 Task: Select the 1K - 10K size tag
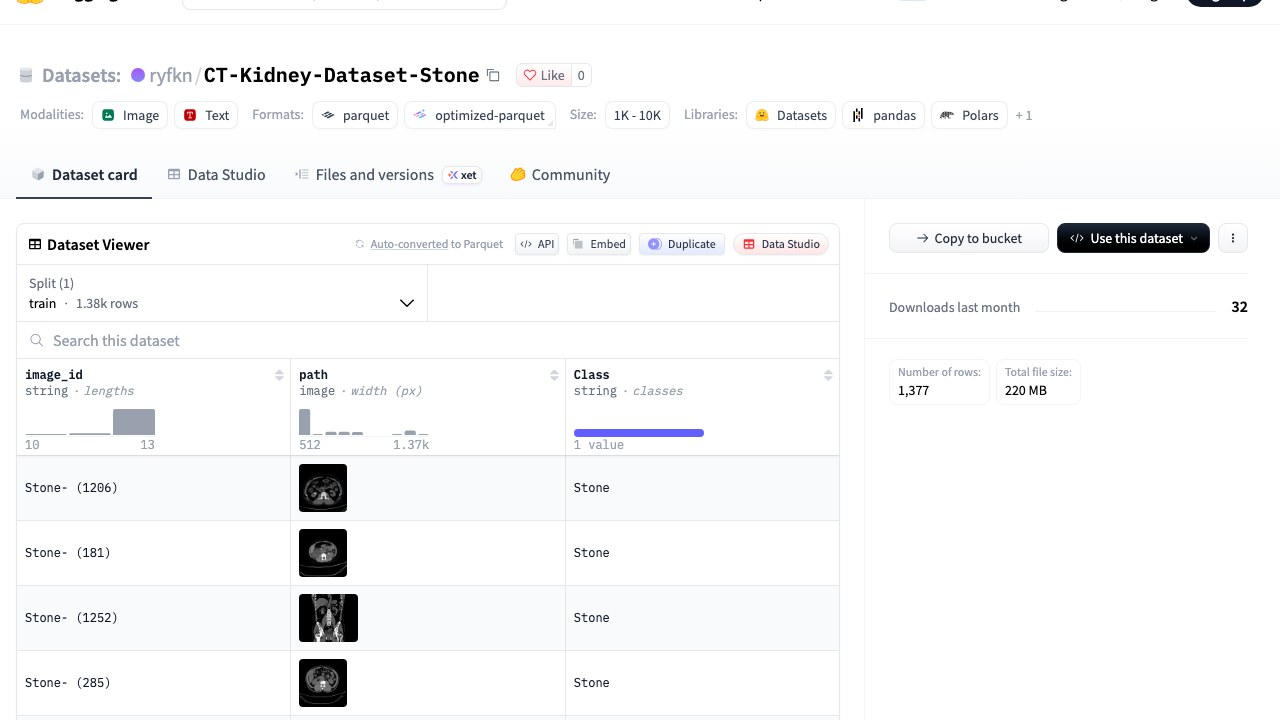coord(637,115)
